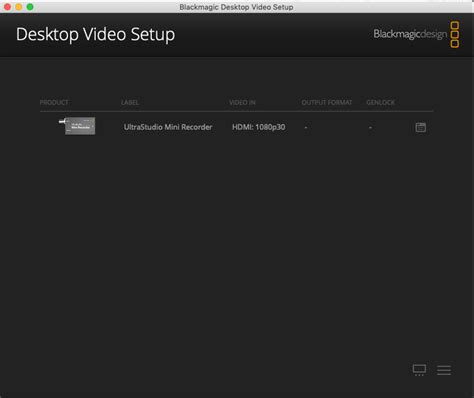Close the Blackmagic Desktop Video Setup window
474x398 pixels.
point(8,7)
